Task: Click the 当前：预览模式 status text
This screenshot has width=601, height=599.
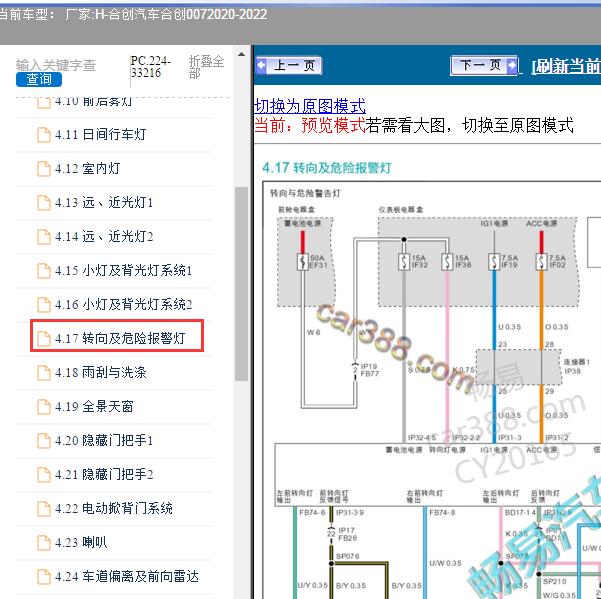Action: coord(310,125)
